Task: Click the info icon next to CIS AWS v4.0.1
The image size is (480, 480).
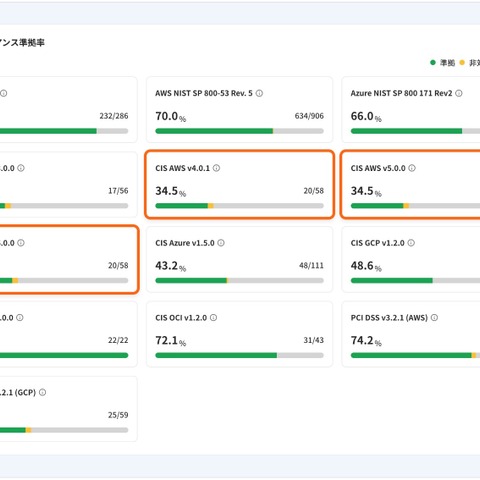Action: coord(216,168)
